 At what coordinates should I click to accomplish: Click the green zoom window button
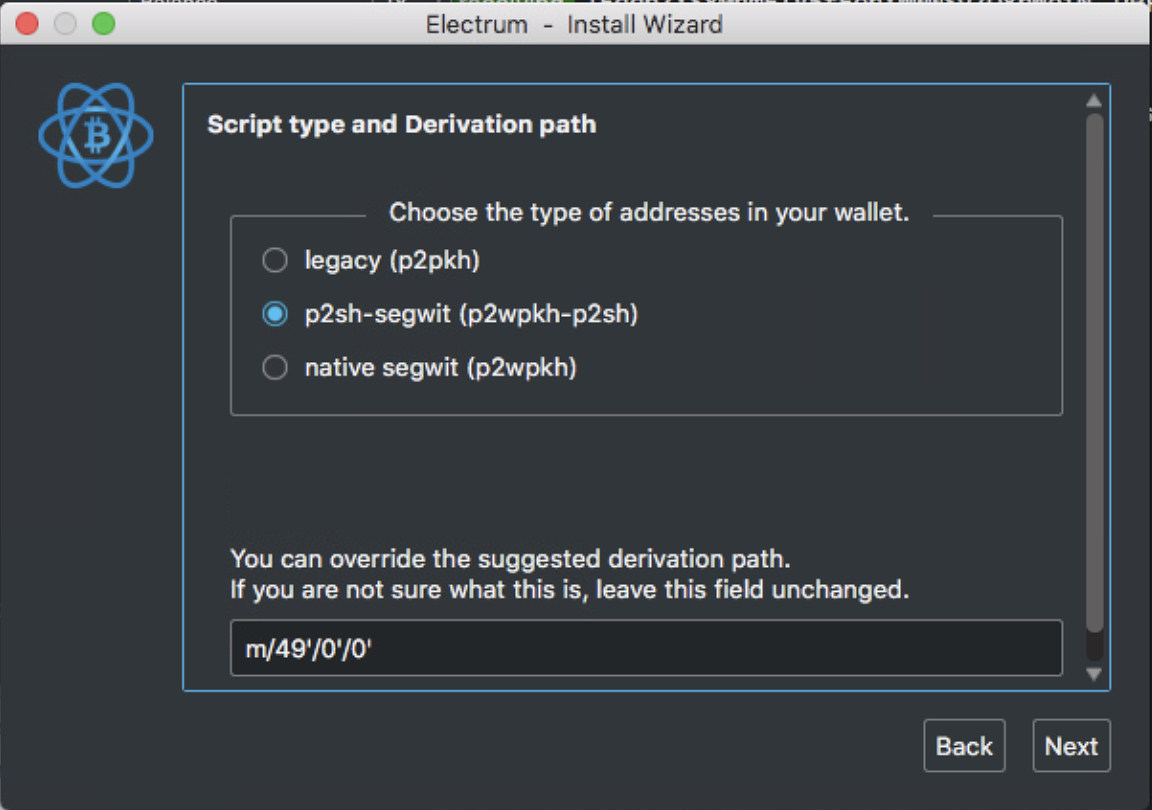pyautogui.click(x=104, y=24)
